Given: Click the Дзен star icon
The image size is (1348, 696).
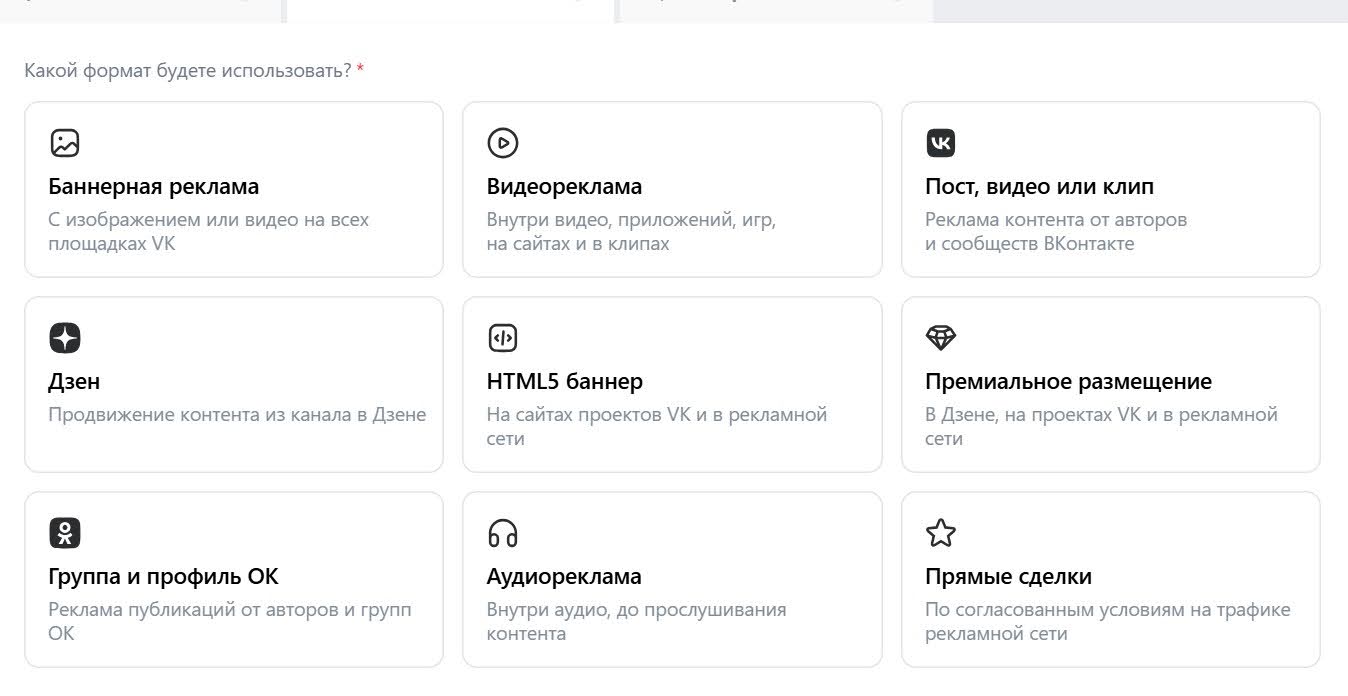Looking at the screenshot, I should click(x=65, y=338).
